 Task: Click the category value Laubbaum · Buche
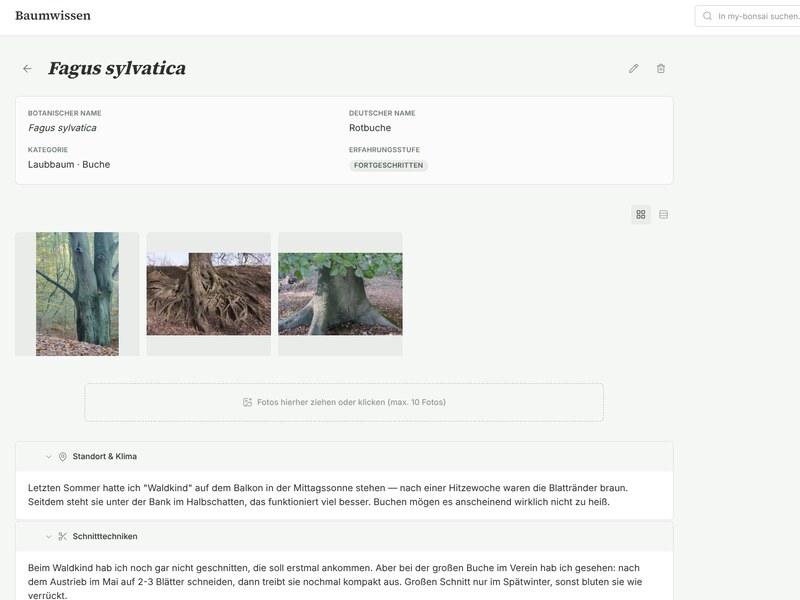pos(69,164)
